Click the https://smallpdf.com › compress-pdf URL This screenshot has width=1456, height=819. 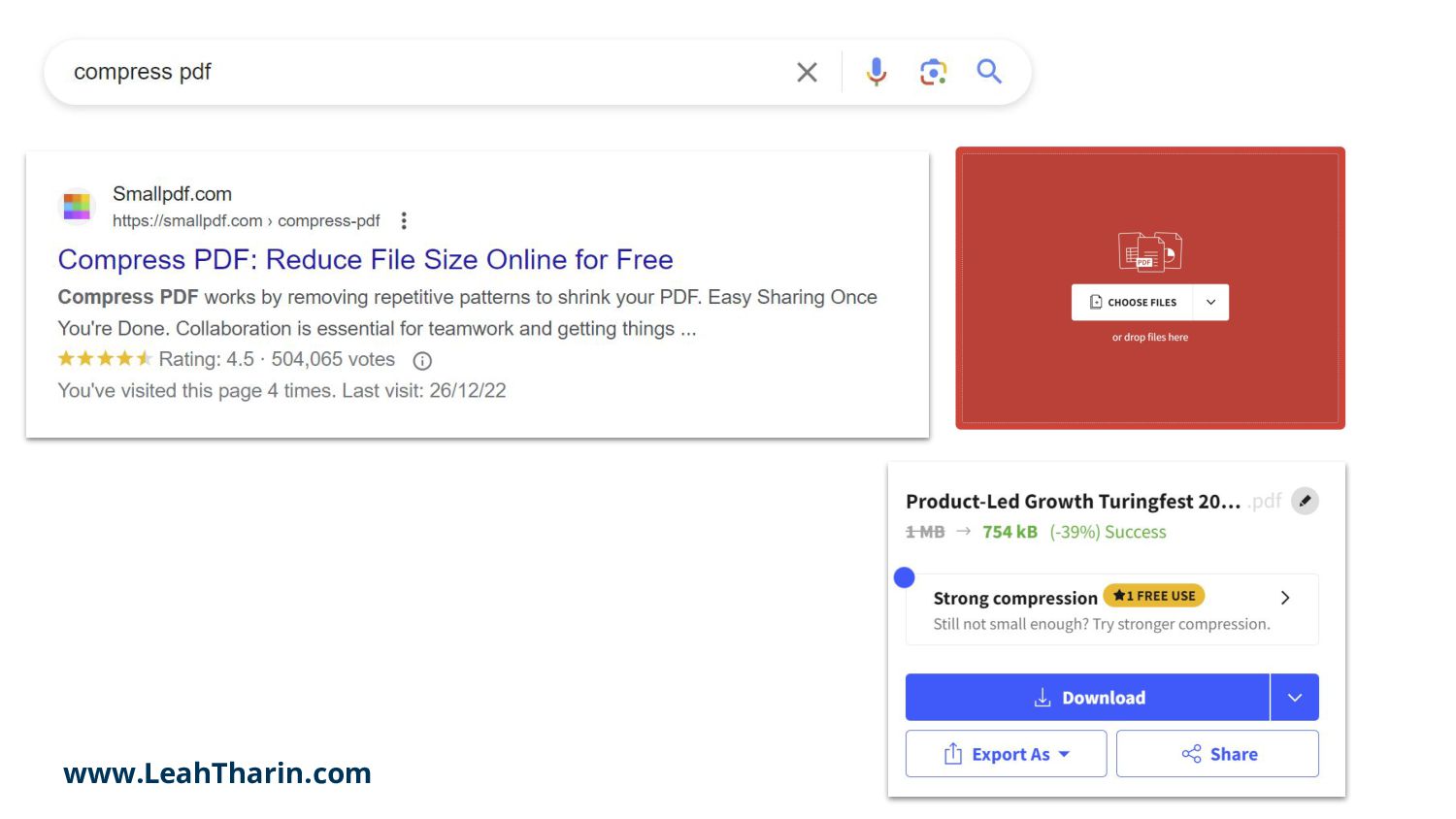click(246, 220)
